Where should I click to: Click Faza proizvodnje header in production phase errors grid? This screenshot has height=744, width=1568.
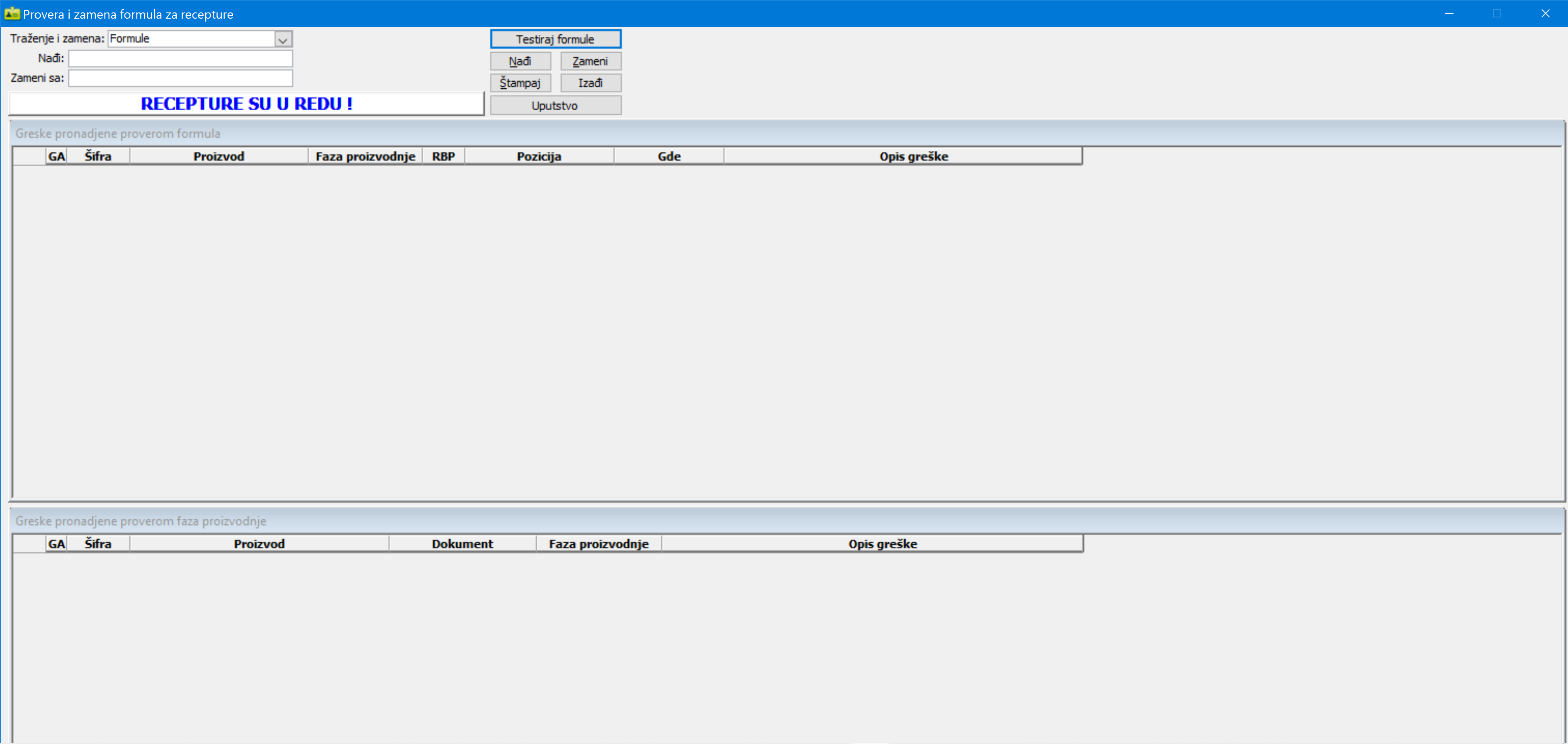pyautogui.click(x=599, y=544)
